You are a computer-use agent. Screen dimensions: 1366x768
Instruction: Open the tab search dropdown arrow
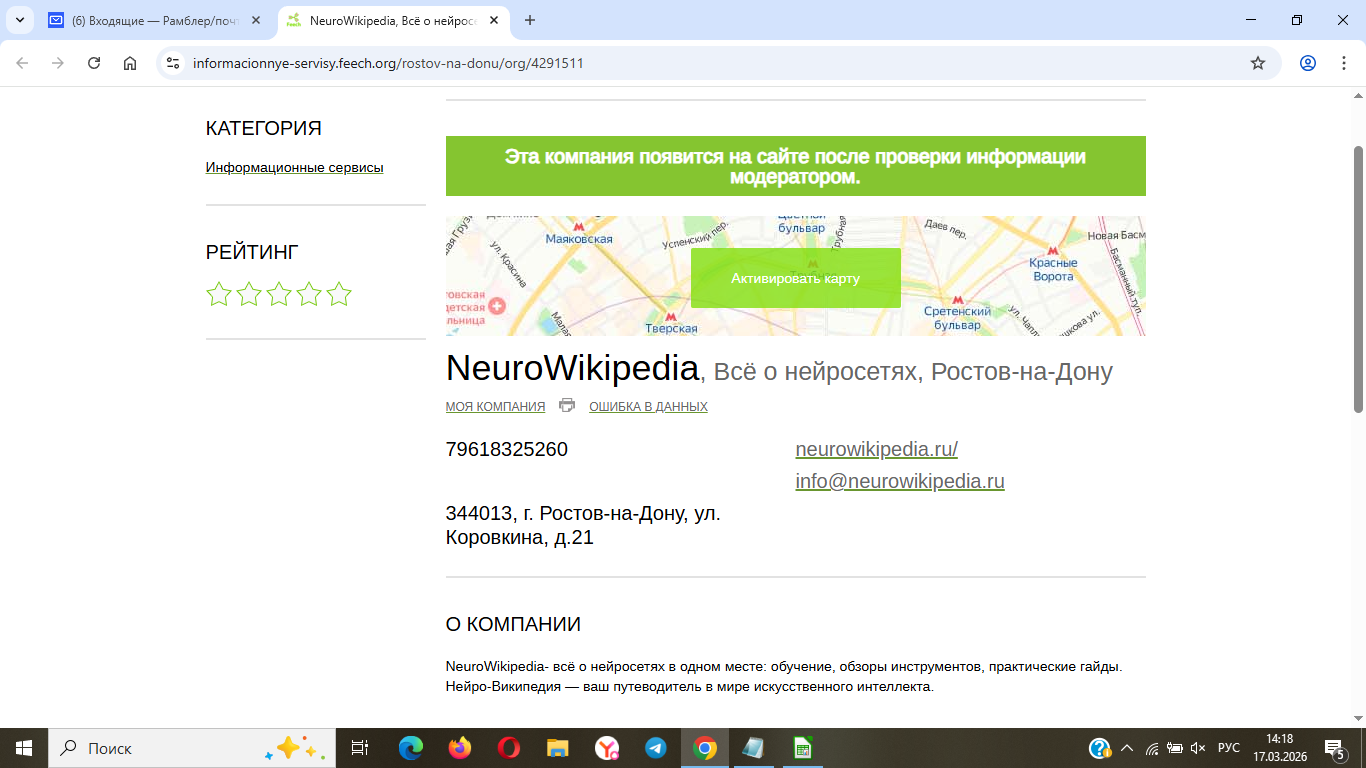[19, 20]
